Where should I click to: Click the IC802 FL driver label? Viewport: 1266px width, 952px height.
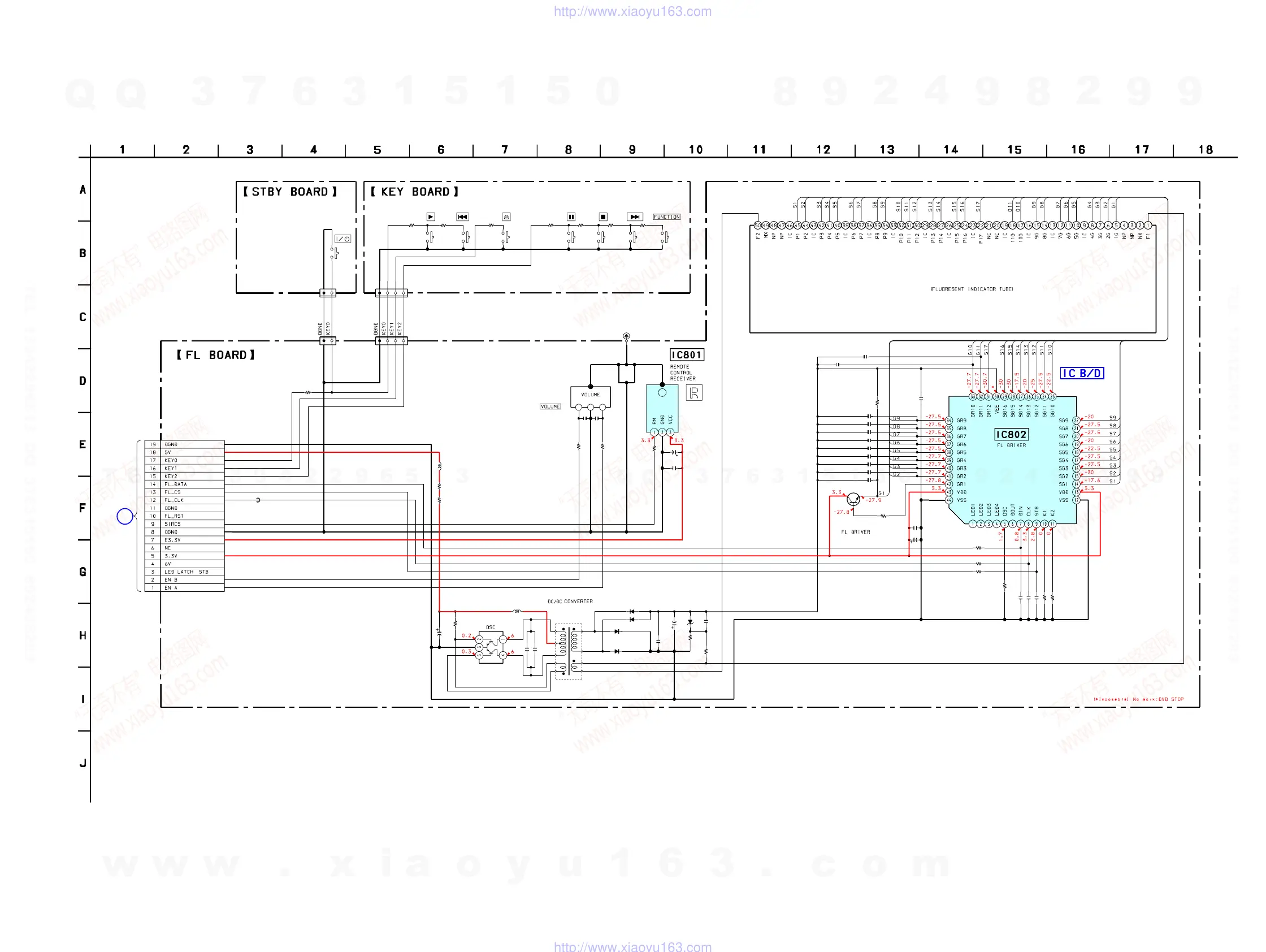[1011, 435]
